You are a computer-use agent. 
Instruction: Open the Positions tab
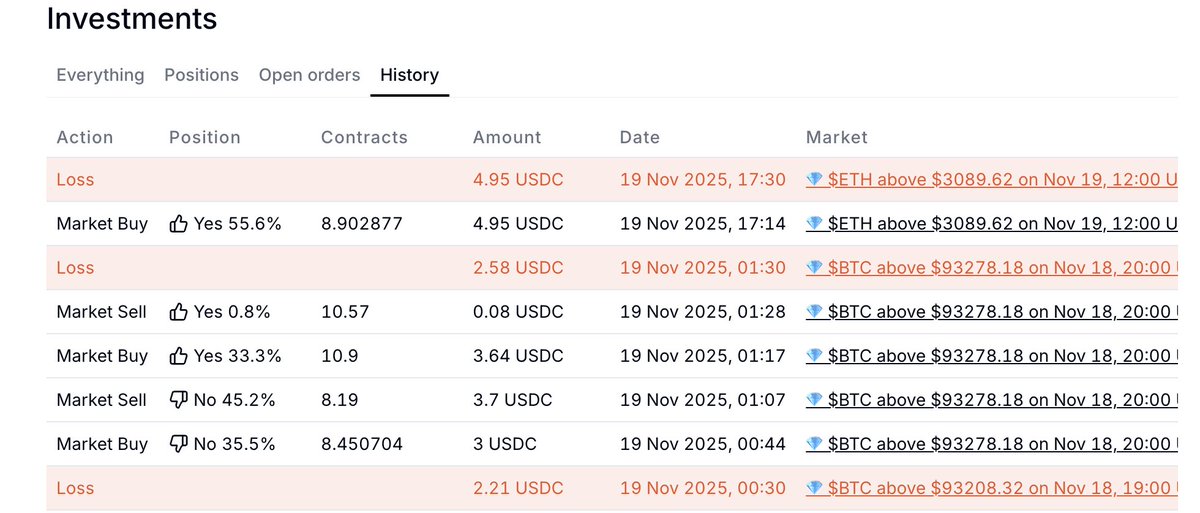(201, 75)
